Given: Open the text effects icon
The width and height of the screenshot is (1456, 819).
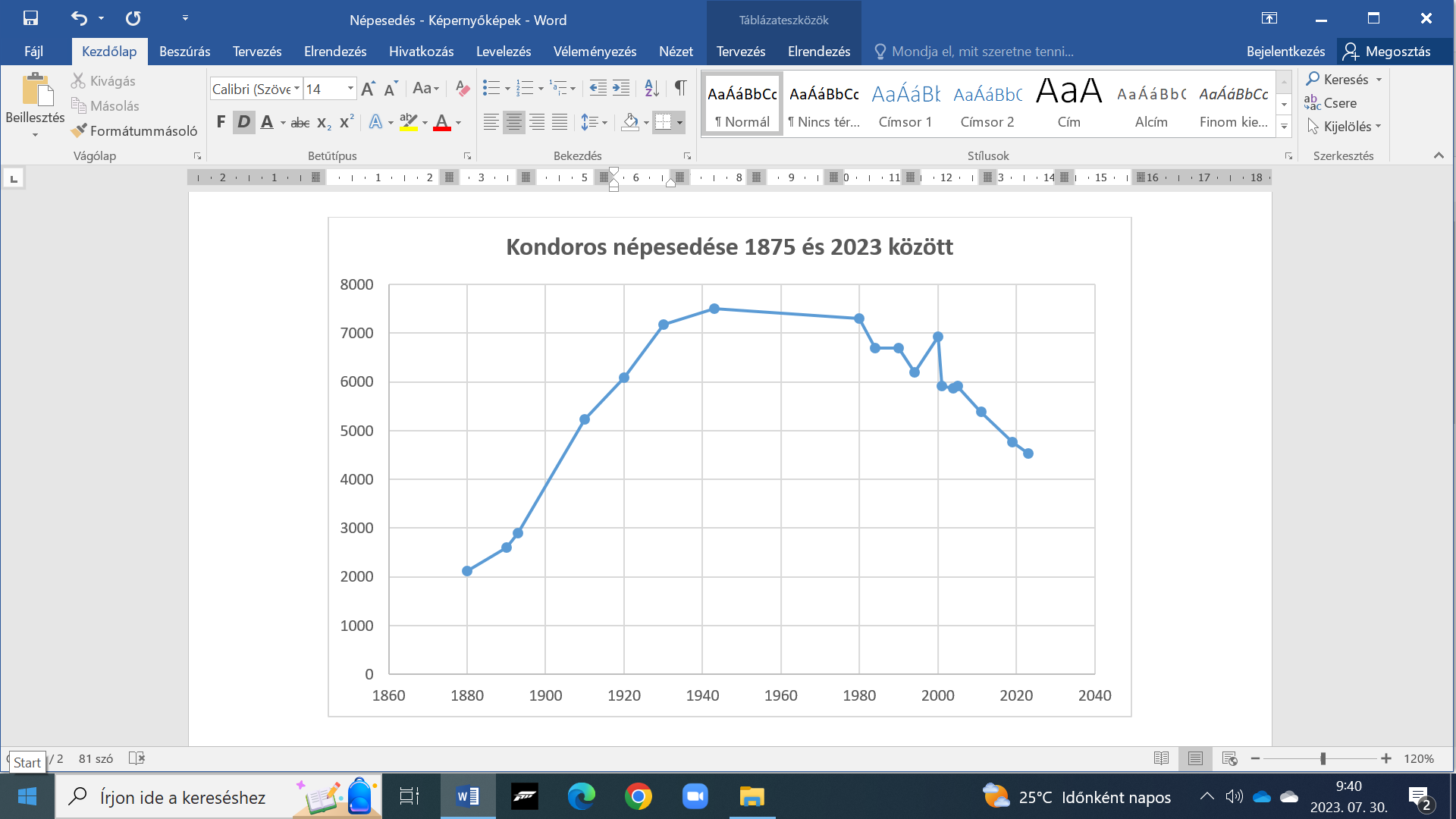Looking at the screenshot, I should (x=375, y=122).
